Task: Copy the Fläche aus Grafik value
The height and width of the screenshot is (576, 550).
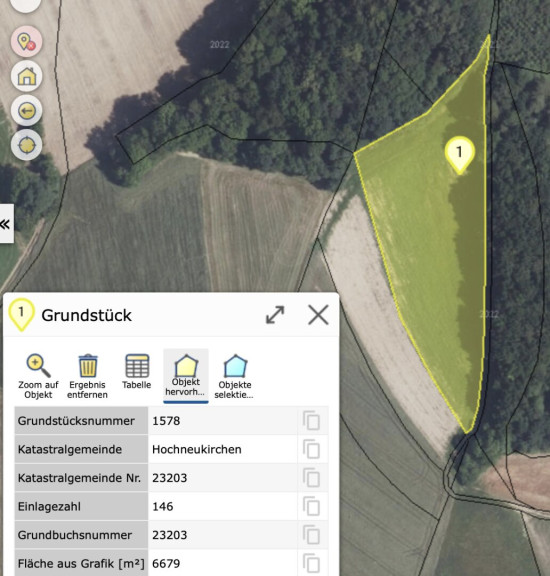Action: coord(311,564)
